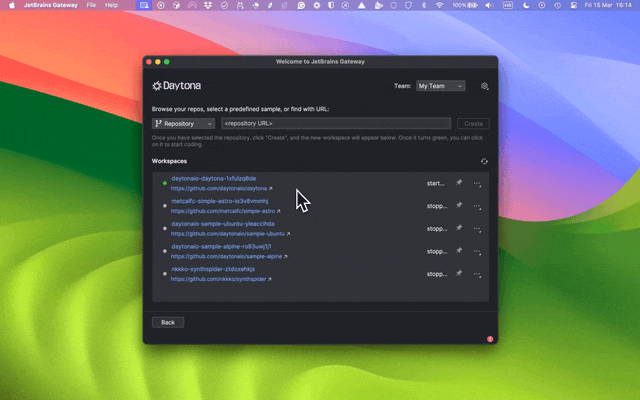Open the File menu
The image size is (640, 400).
91,5
